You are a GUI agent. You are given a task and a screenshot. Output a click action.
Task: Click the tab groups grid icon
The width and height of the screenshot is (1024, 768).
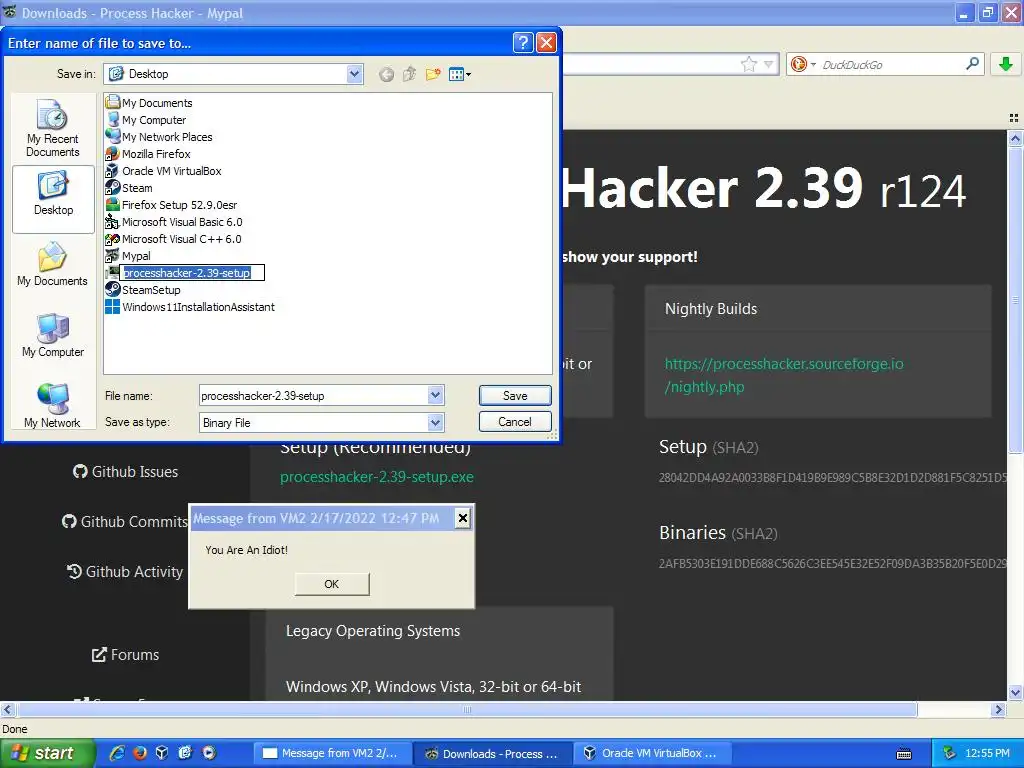(x=1014, y=118)
